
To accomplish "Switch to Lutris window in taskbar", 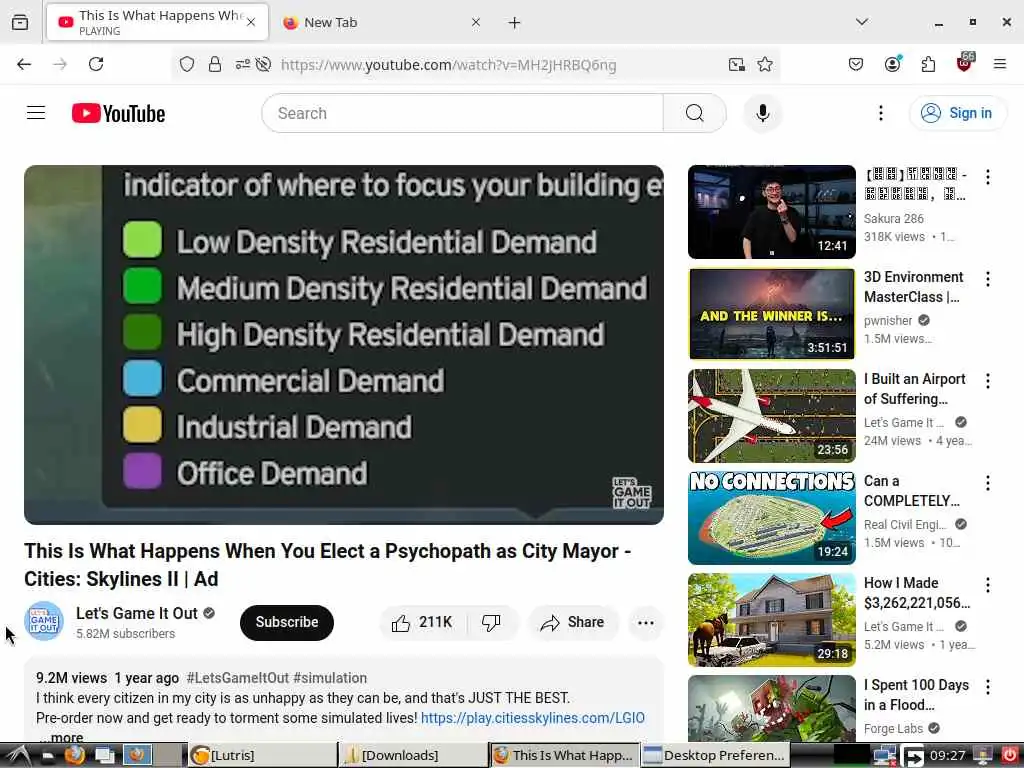I will [261, 755].
